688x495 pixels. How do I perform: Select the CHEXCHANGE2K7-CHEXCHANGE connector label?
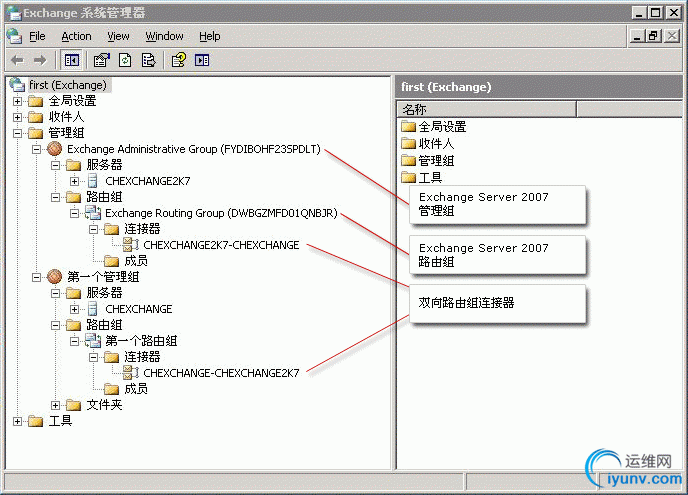[x=222, y=245]
